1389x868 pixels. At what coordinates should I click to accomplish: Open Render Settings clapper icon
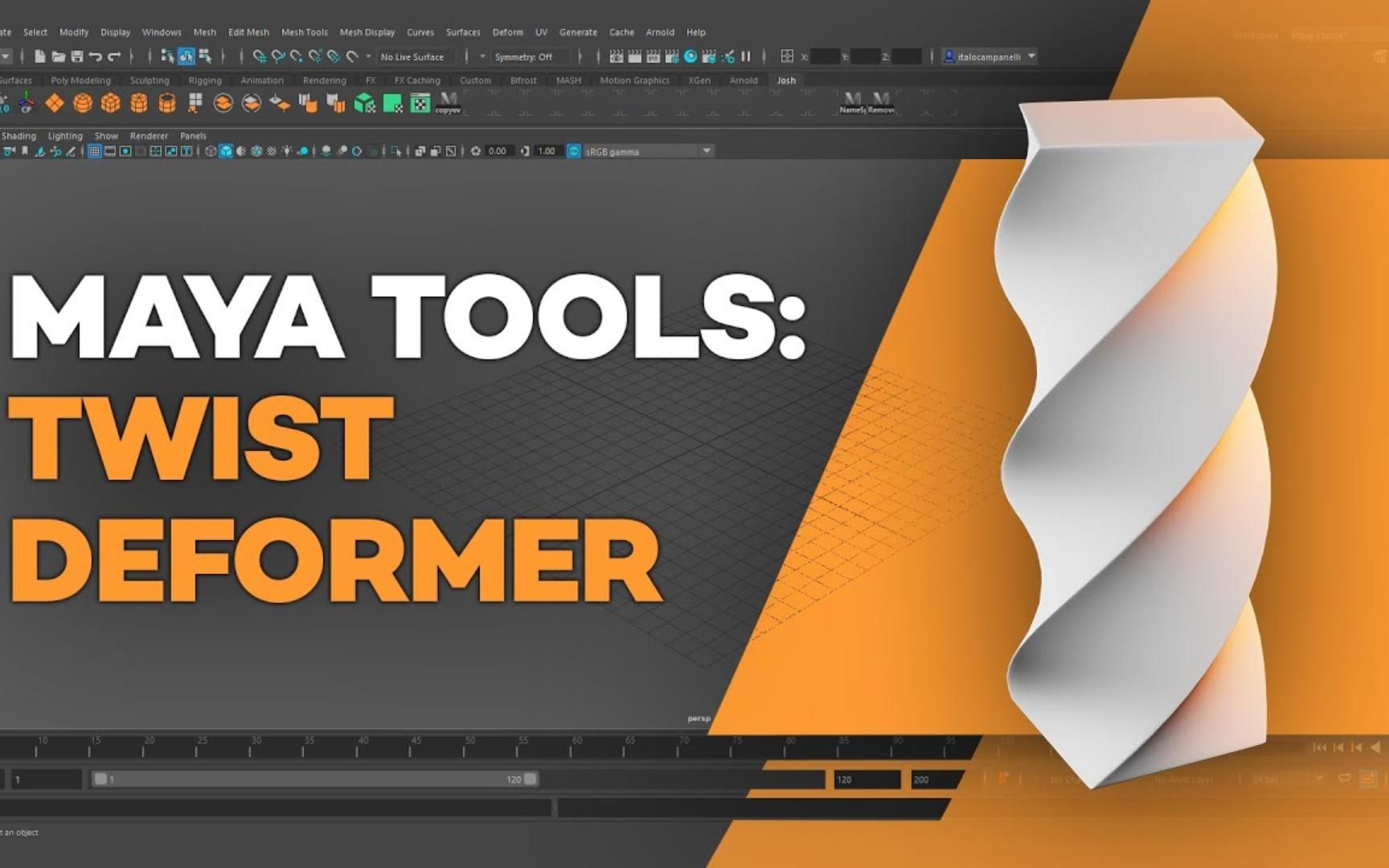click(672, 56)
